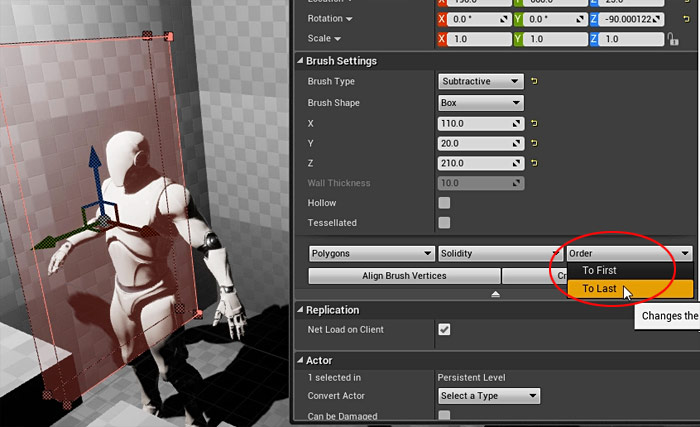The image size is (700, 427).
Task: Click reset arrow next to Y value
Action: [534, 143]
